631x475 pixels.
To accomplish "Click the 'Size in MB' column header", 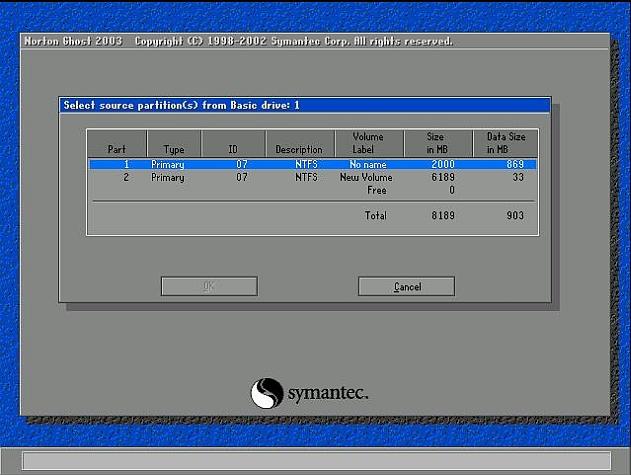I will [437, 143].
